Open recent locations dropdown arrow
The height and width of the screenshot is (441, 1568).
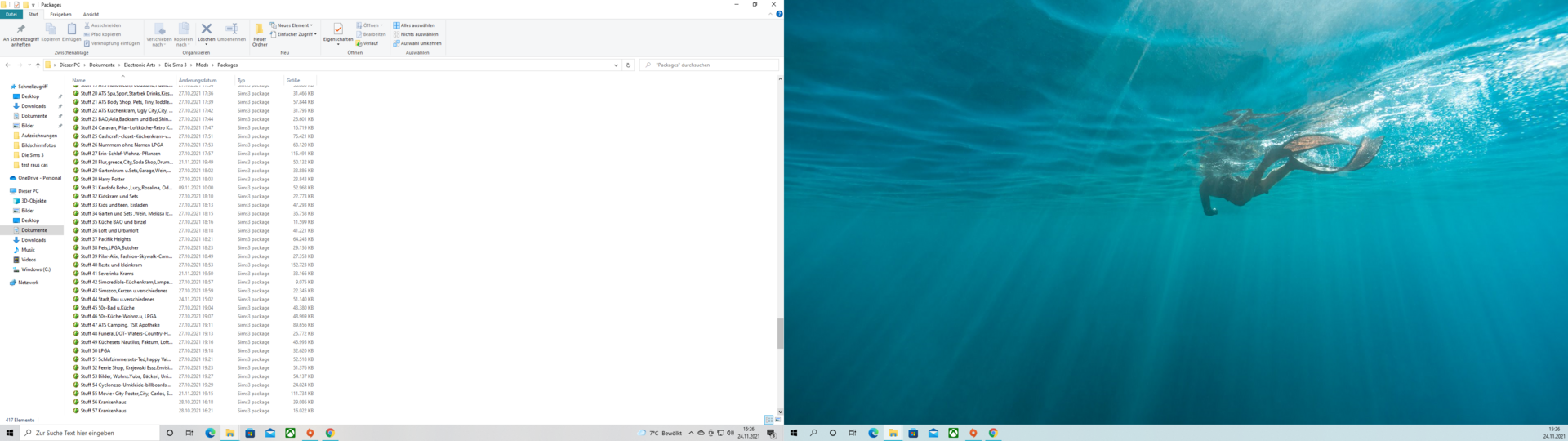click(29, 65)
